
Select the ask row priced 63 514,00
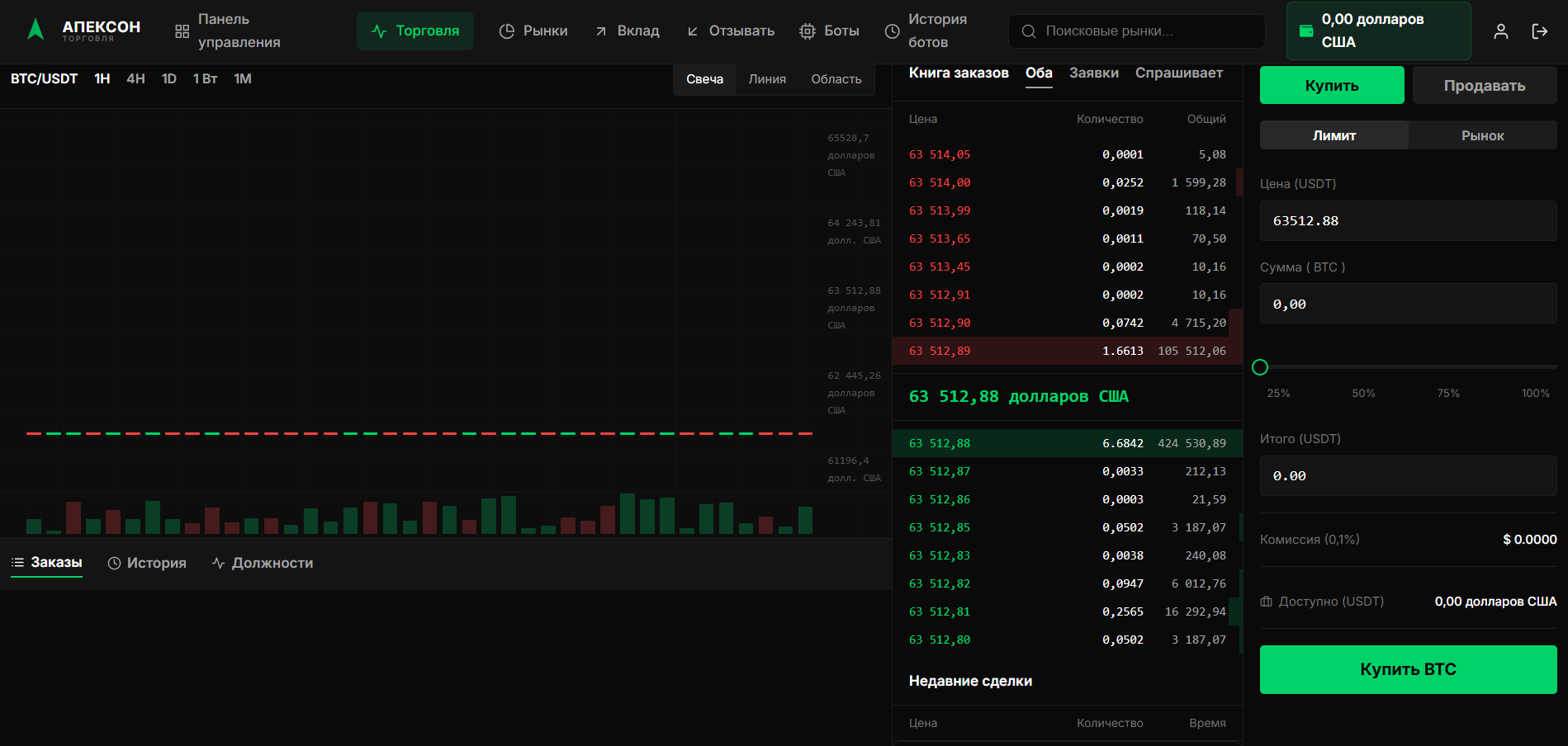1068,182
